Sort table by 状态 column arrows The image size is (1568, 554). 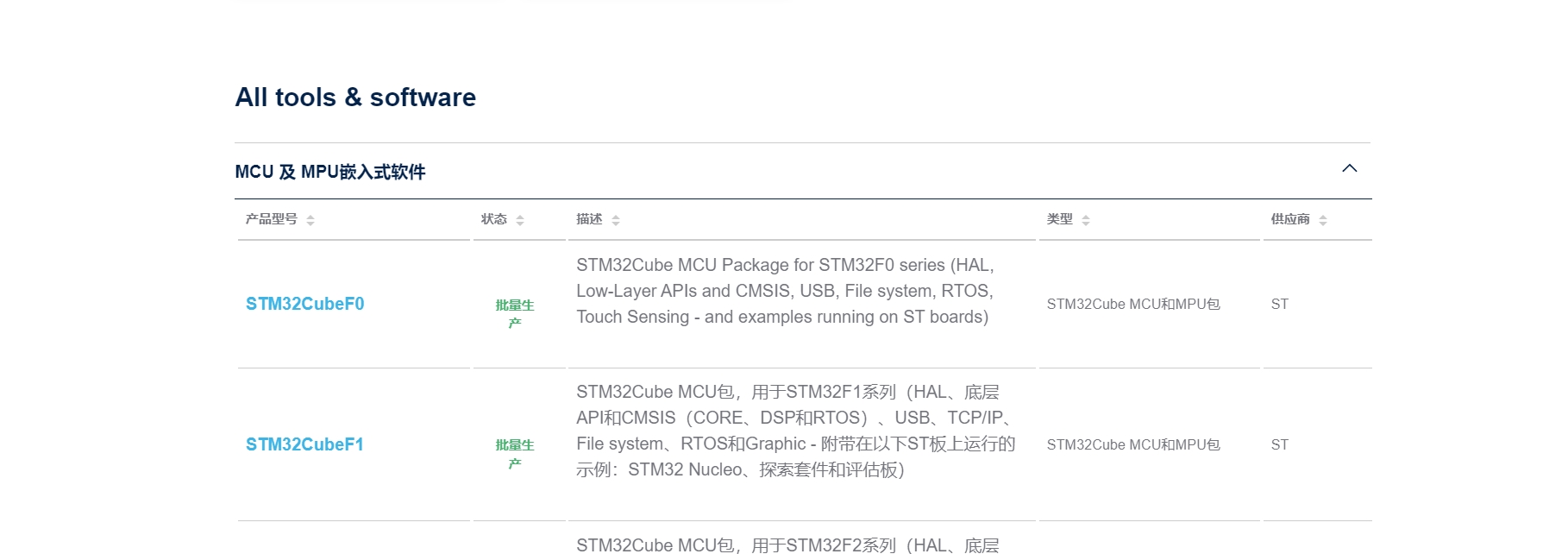(x=520, y=220)
